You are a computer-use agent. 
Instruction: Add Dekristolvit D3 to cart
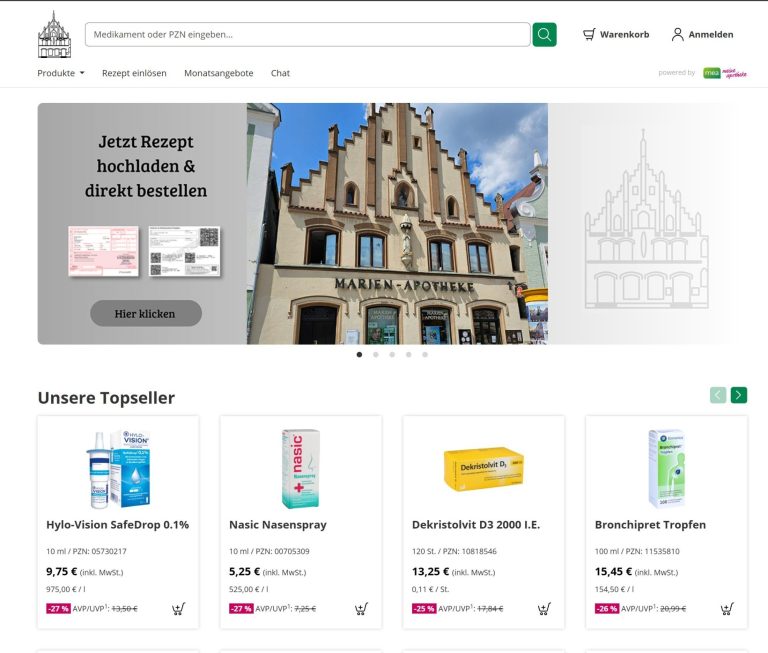[544, 609]
